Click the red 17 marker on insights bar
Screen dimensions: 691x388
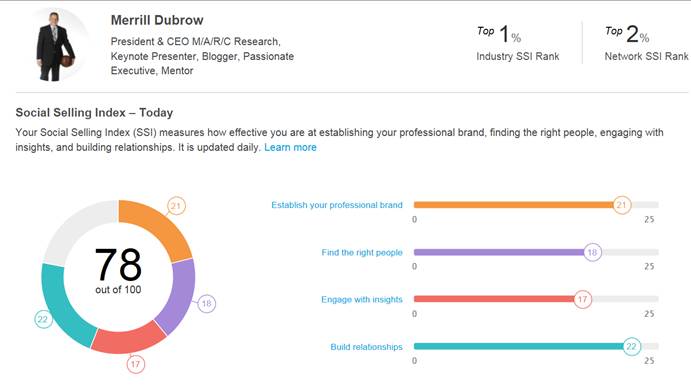[x=582, y=299]
